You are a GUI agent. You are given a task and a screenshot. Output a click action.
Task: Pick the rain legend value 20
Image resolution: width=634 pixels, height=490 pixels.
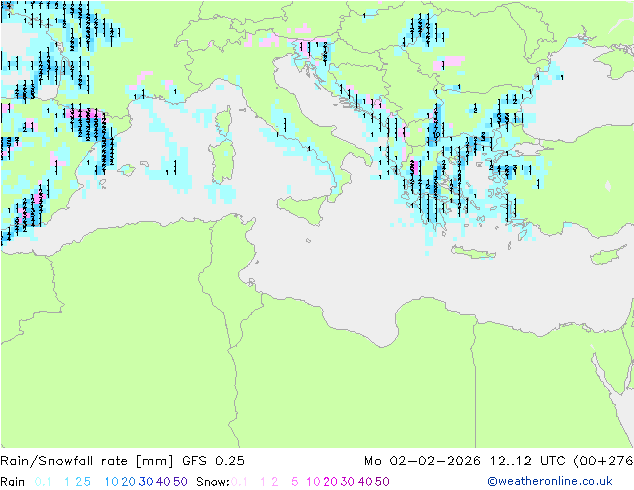[129, 482]
